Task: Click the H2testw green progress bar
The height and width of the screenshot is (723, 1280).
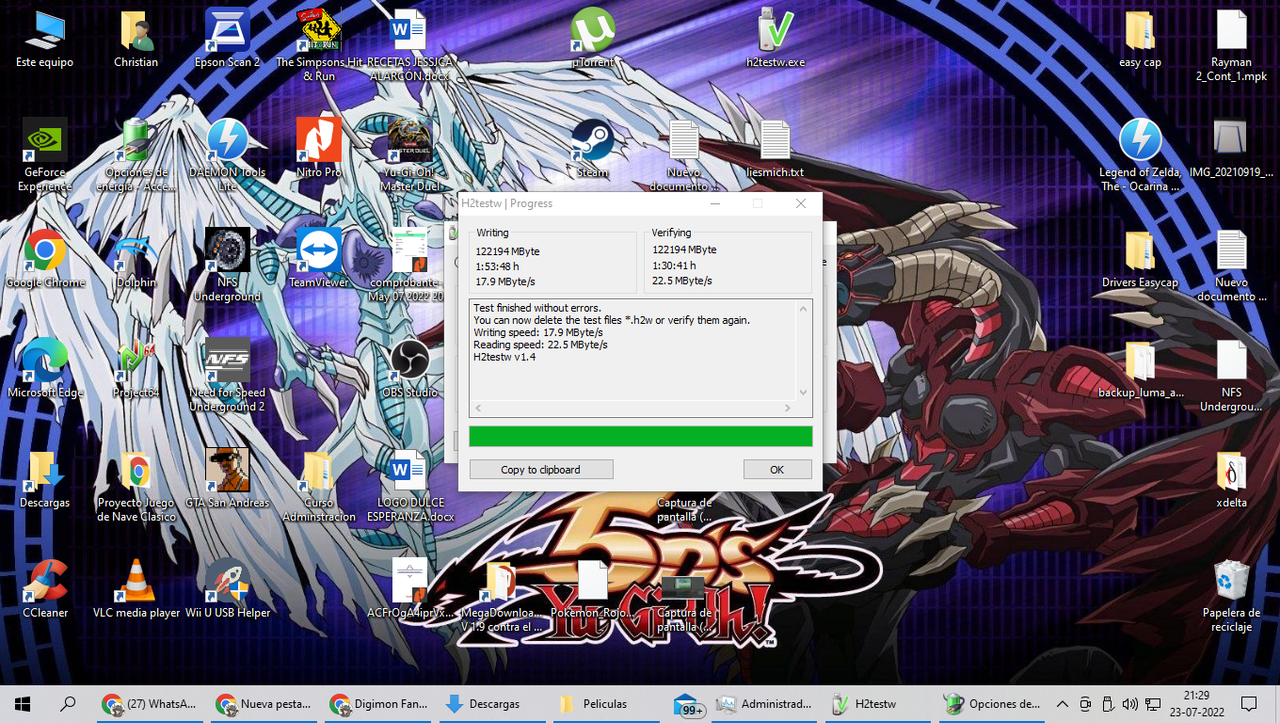Action: (640, 436)
